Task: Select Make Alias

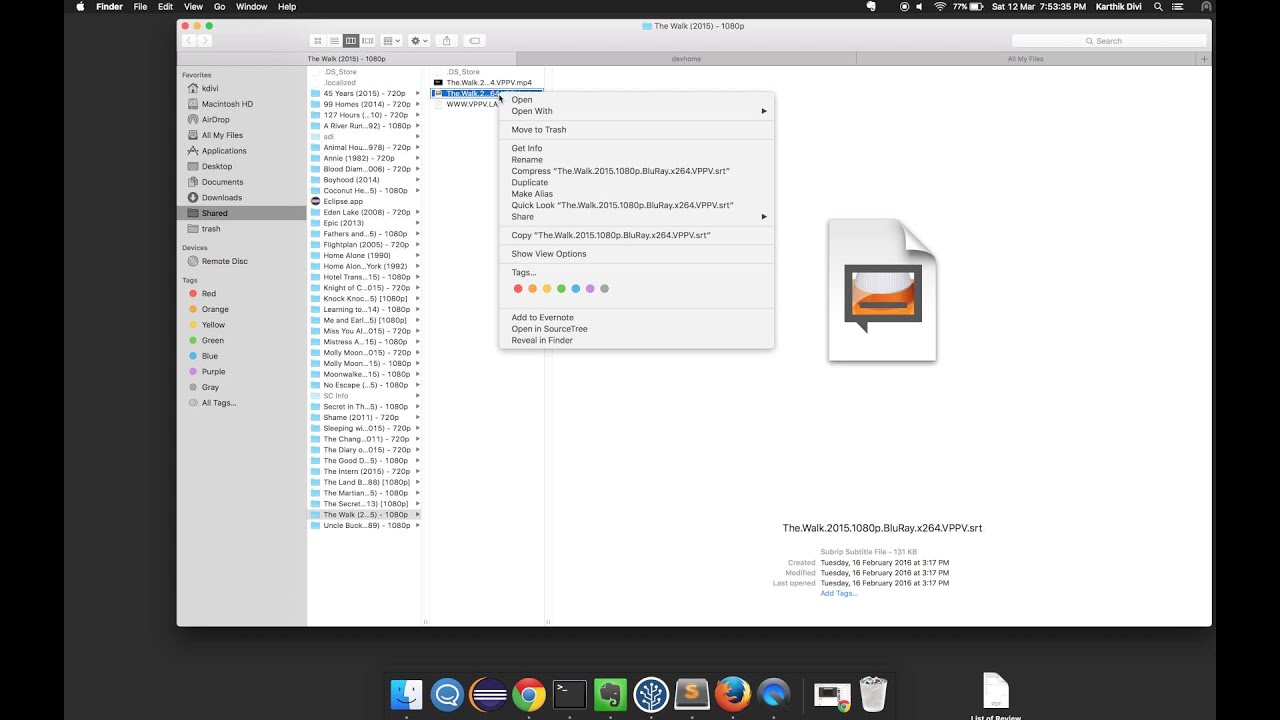Action: click(636, 194)
